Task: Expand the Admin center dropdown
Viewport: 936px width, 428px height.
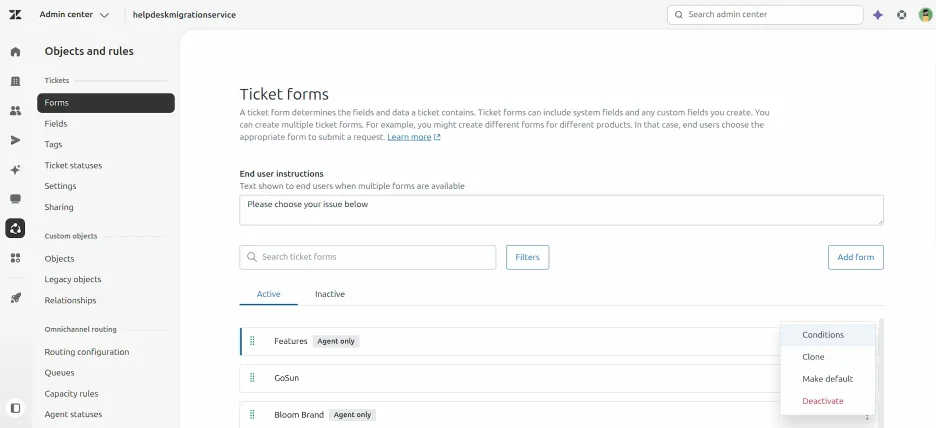Action: click(x=74, y=15)
